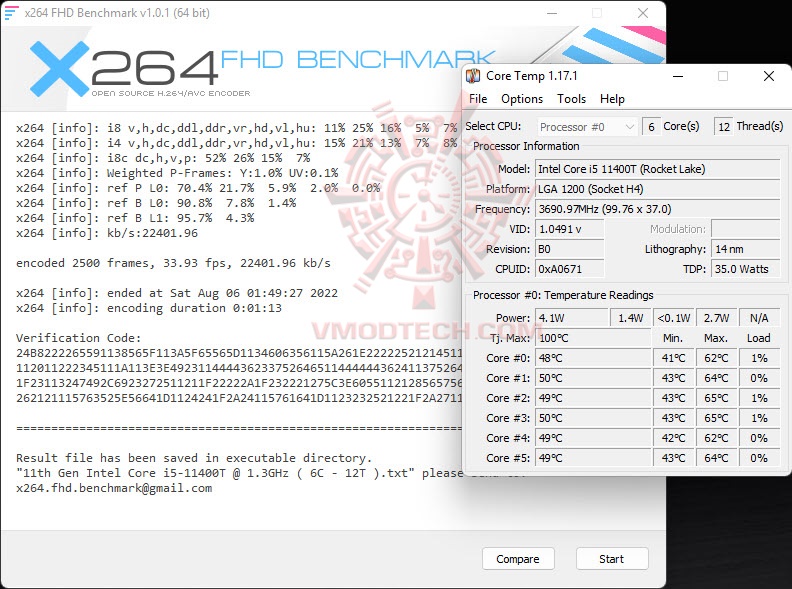Click the Platform field LGA 1200 (Socket H4)
The image size is (792, 589).
658,189
